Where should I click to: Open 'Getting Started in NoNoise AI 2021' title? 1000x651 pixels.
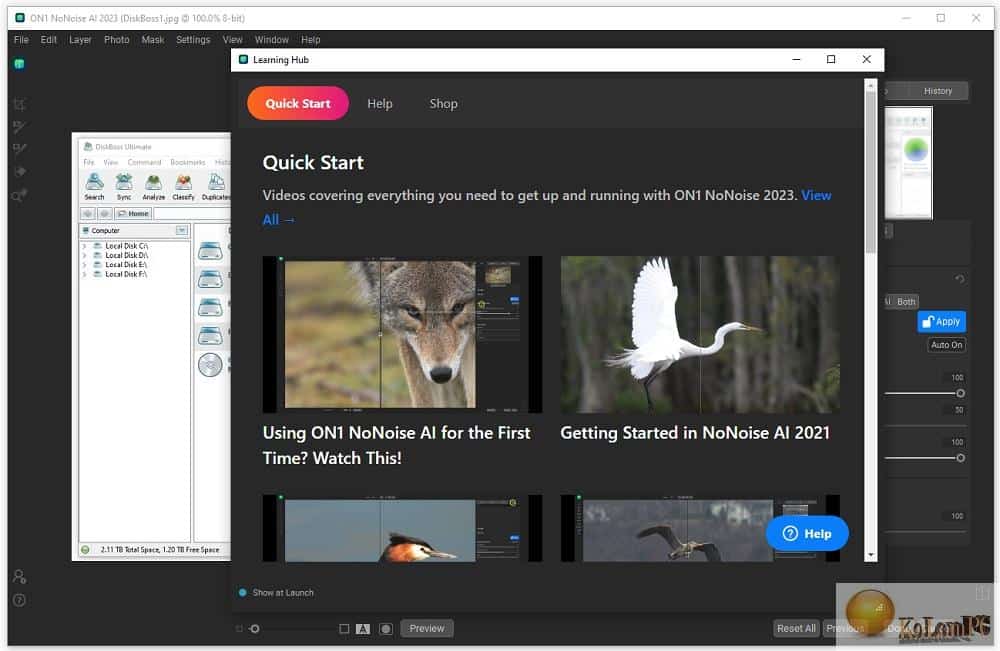coord(695,433)
